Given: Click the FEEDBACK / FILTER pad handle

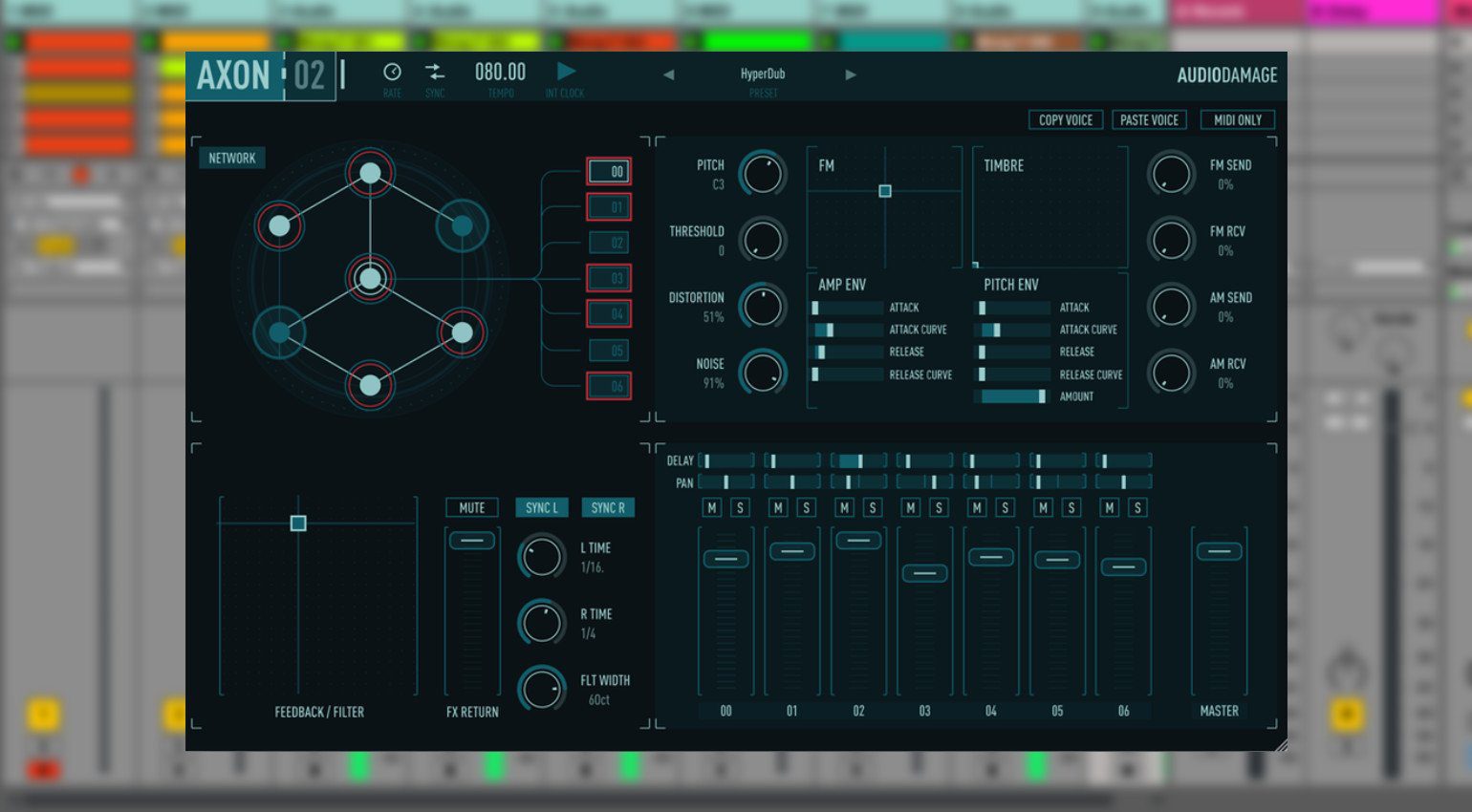Looking at the screenshot, I should [x=298, y=523].
